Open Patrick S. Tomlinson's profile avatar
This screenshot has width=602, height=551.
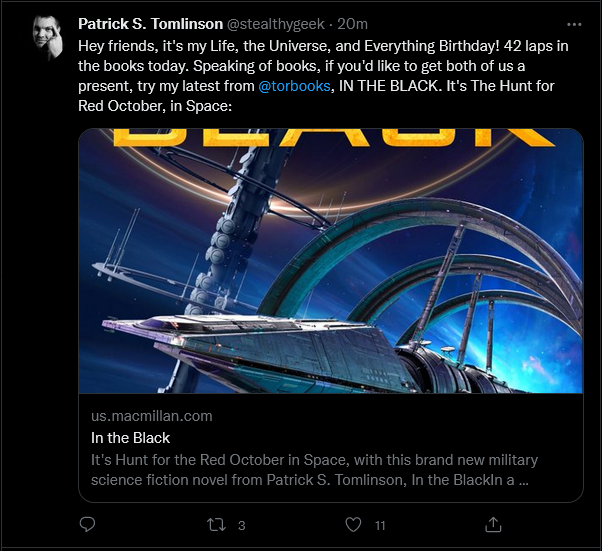tap(48, 37)
